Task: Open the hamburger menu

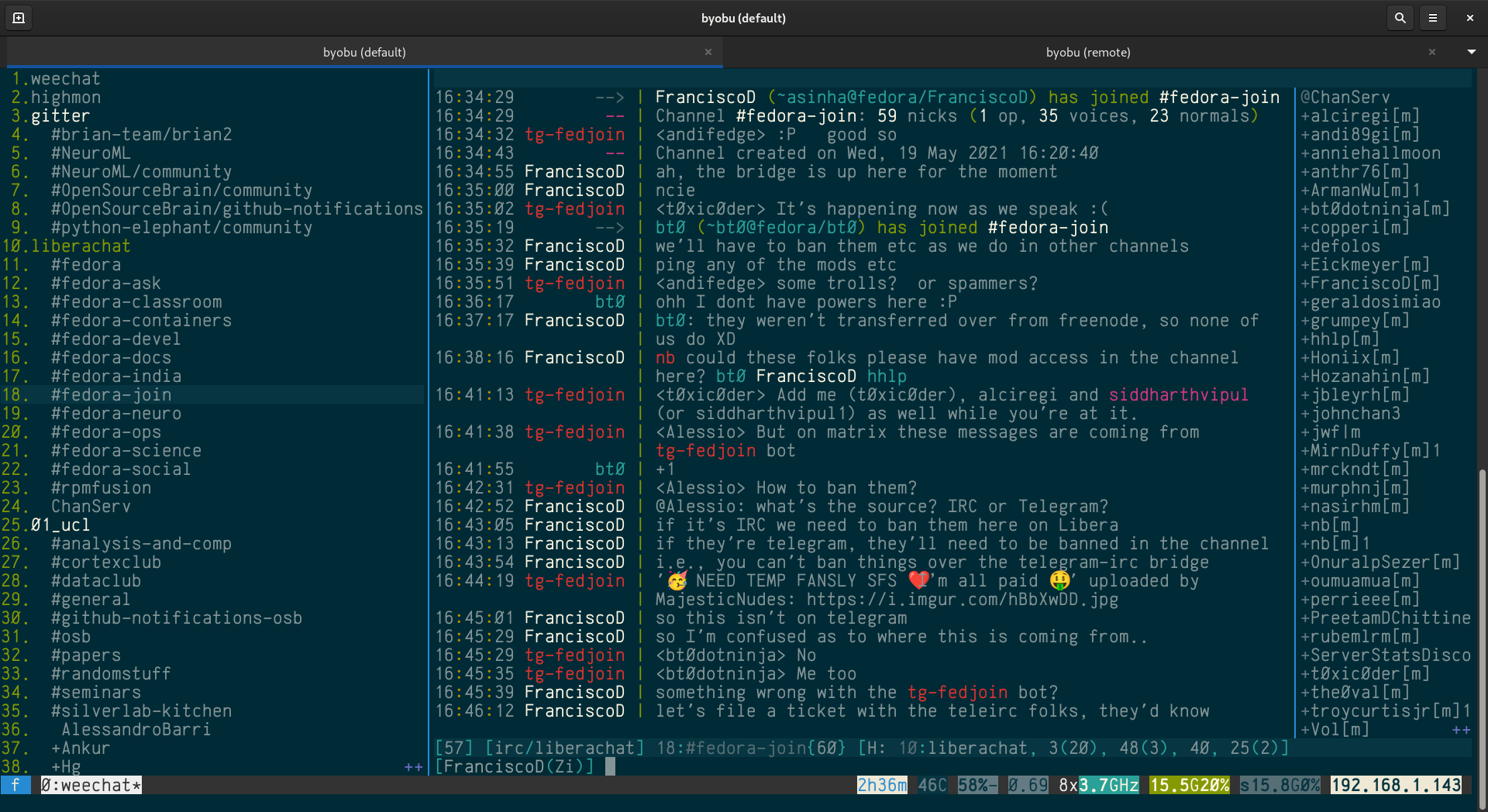Action: (1433, 18)
